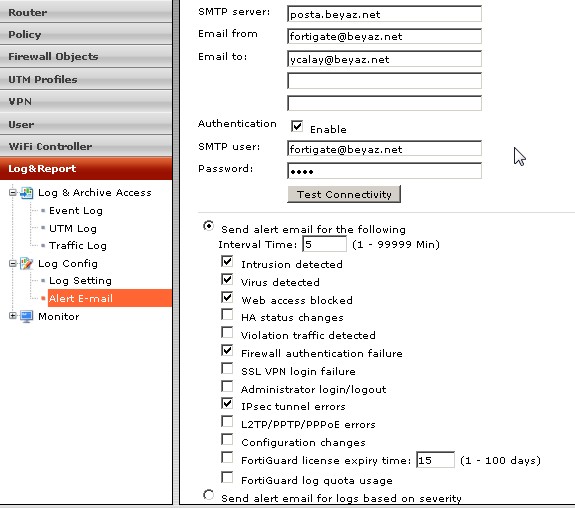Click the Log Config notepad icon
The height and width of the screenshot is (508, 575).
(26, 264)
